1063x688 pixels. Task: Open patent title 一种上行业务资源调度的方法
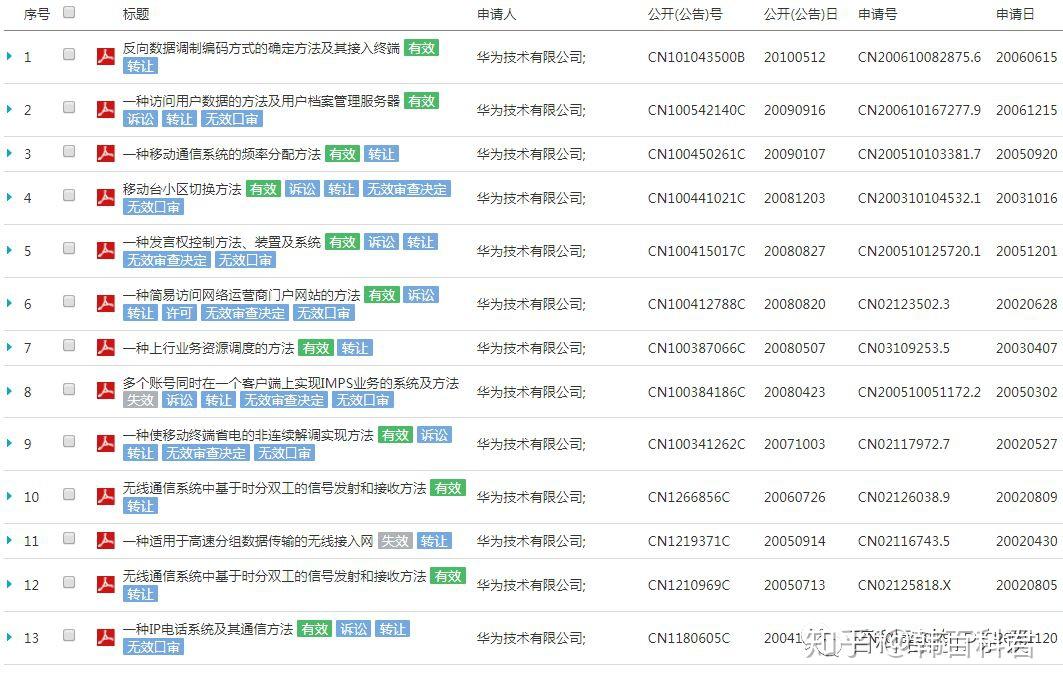point(208,348)
